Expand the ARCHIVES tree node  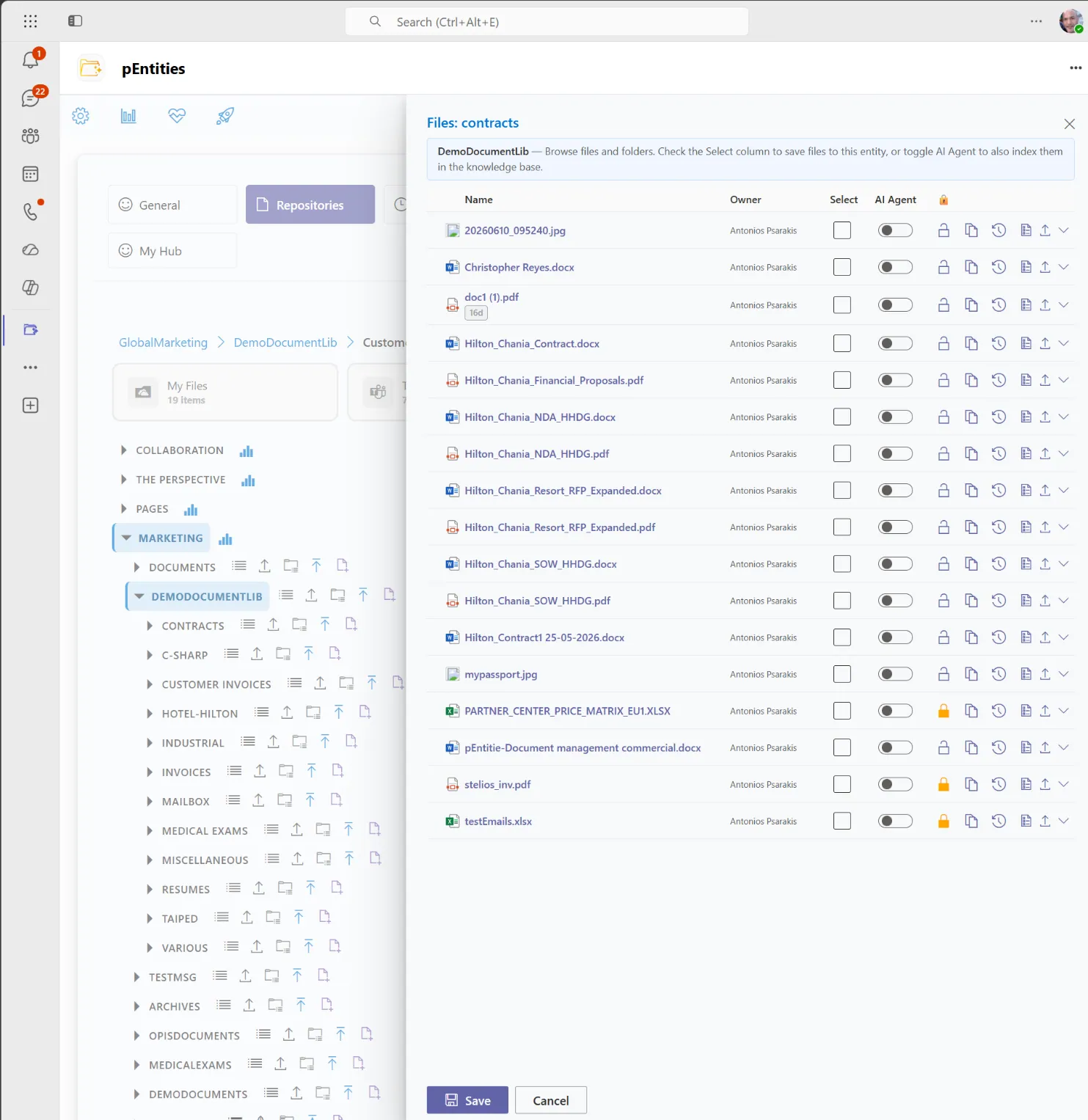coord(136,1006)
